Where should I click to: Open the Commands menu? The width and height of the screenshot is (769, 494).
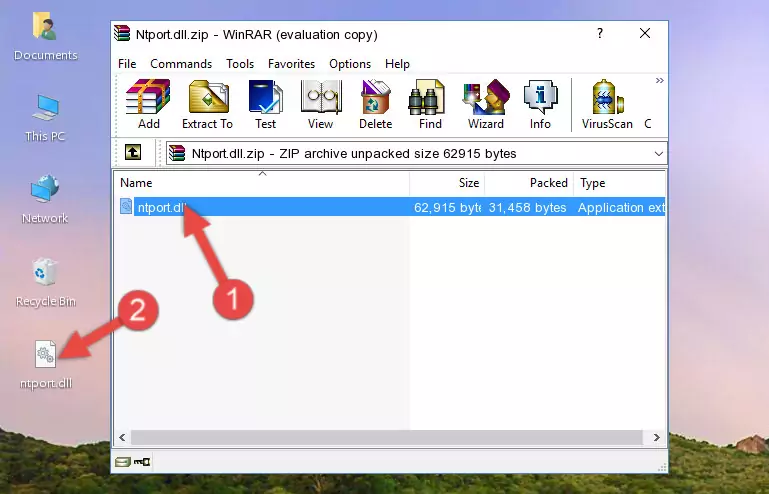click(x=181, y=64)
